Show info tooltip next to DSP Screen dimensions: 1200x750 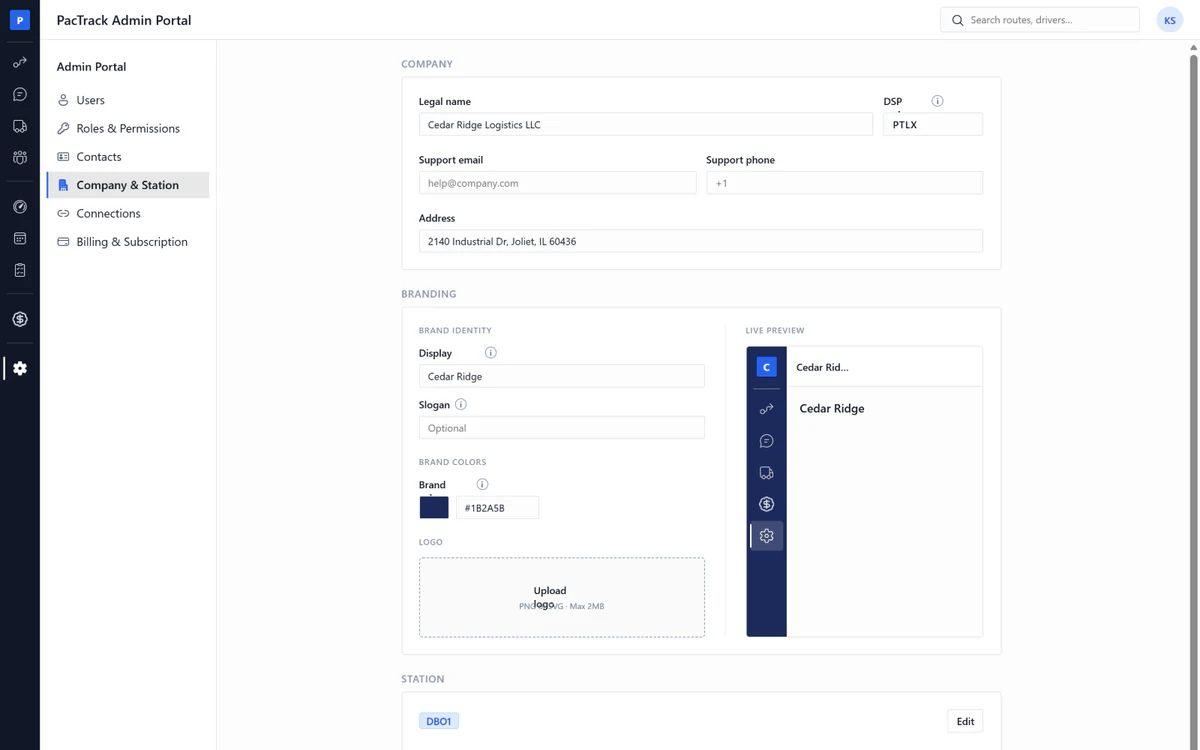[937, 101]
